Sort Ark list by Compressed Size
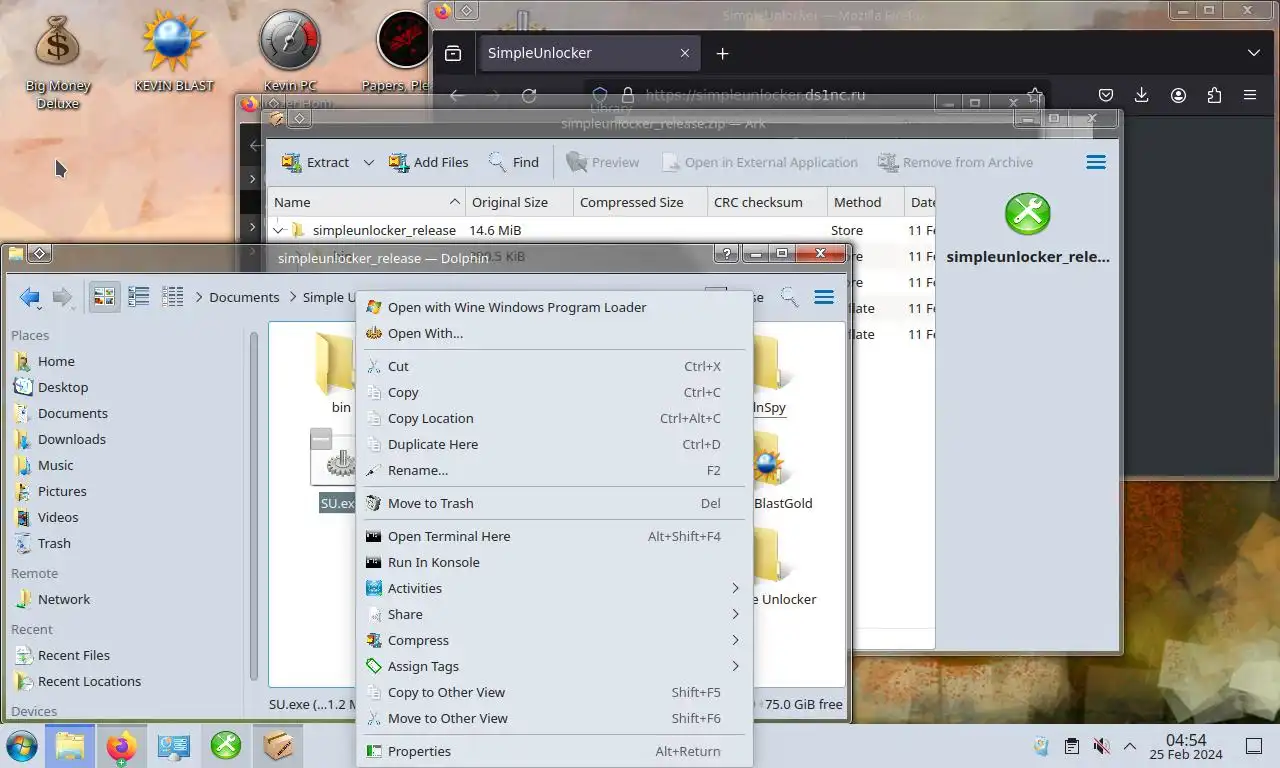This screenshot has width=1280, height=768. point(640,202)
